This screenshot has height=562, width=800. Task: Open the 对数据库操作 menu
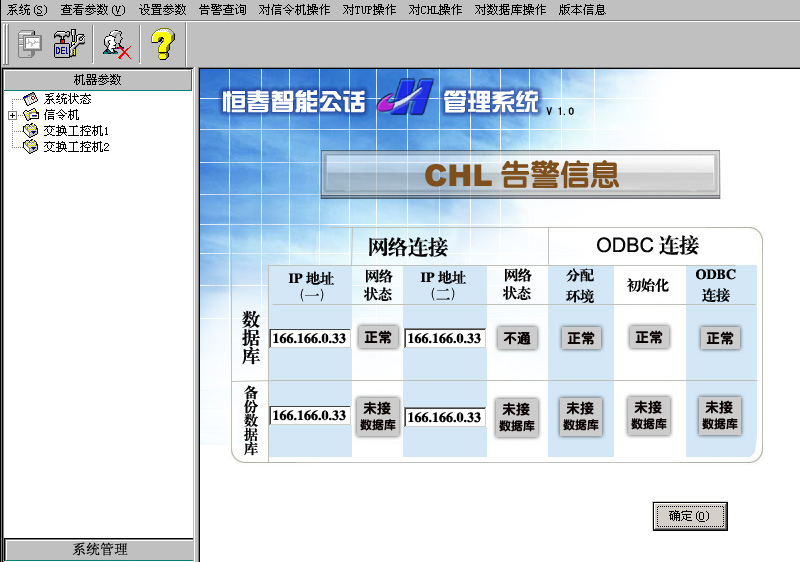click(510, 10)
